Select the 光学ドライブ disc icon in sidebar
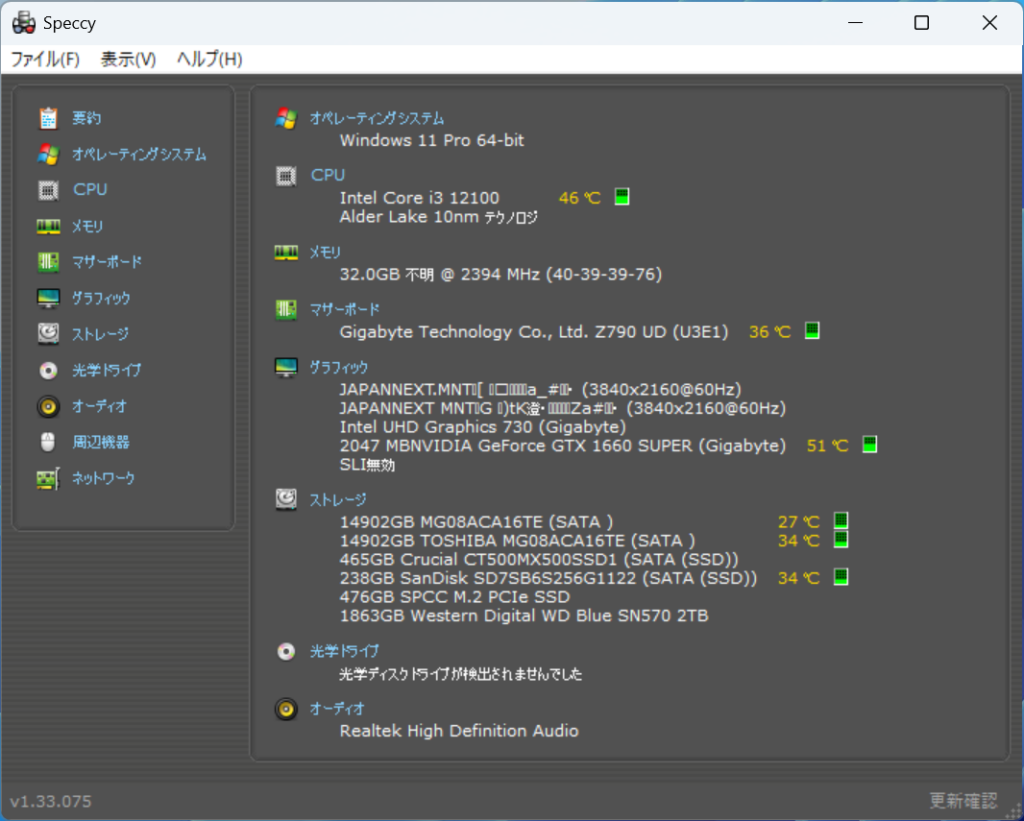The image size is (1024, 821). (x=48, y=370)
